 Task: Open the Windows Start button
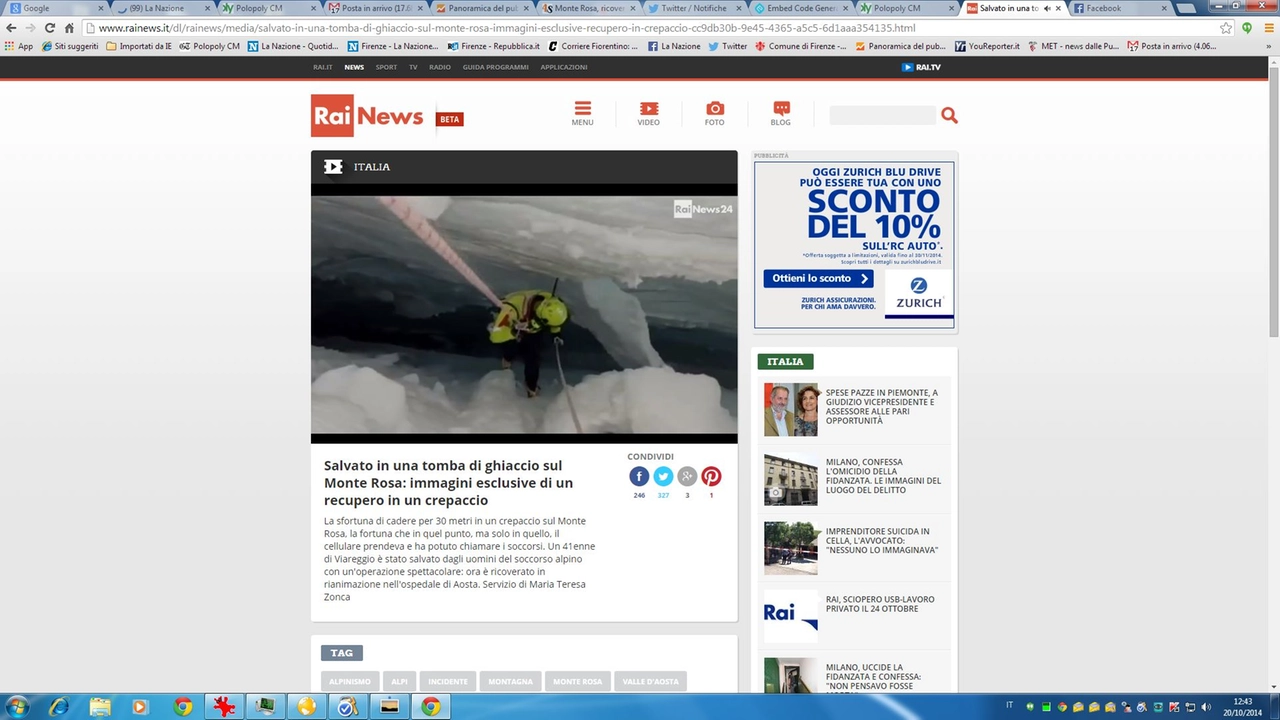[x=18, y=706]
